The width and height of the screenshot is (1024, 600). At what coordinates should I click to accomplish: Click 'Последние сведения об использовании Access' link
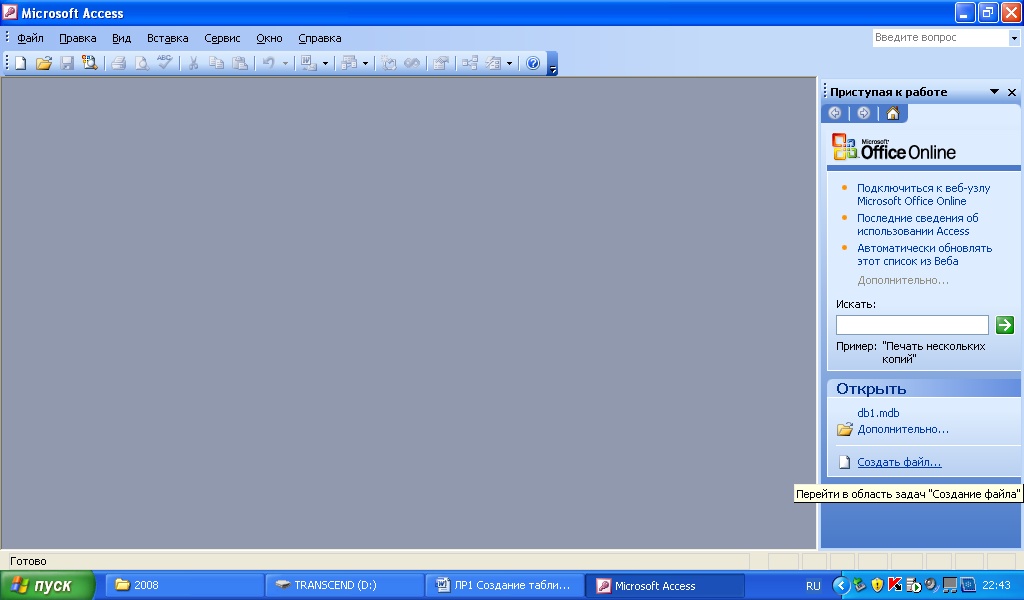point(918,225)
